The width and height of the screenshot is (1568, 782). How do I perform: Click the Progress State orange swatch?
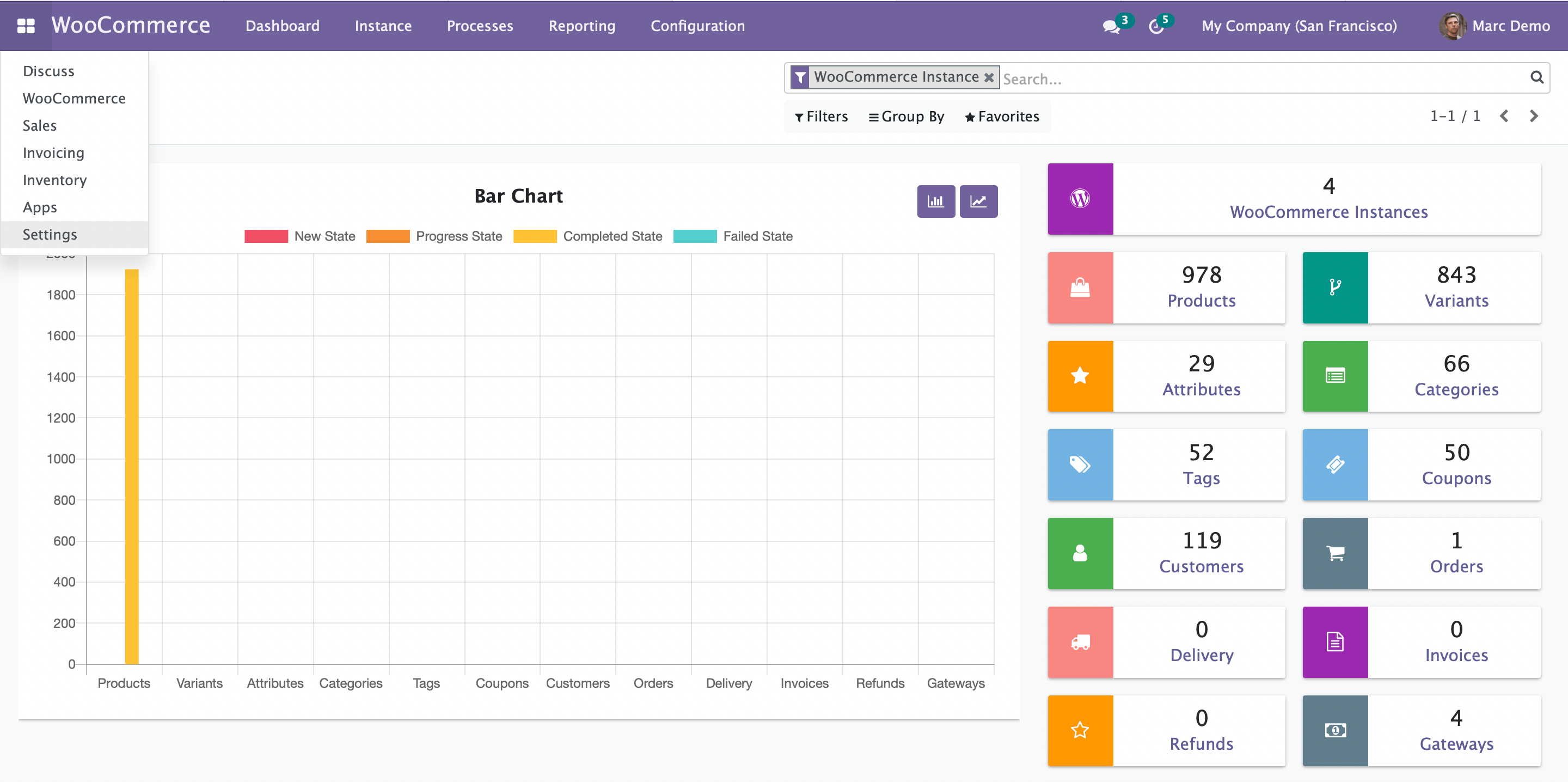pyautogui.click(x=388, y=236)
